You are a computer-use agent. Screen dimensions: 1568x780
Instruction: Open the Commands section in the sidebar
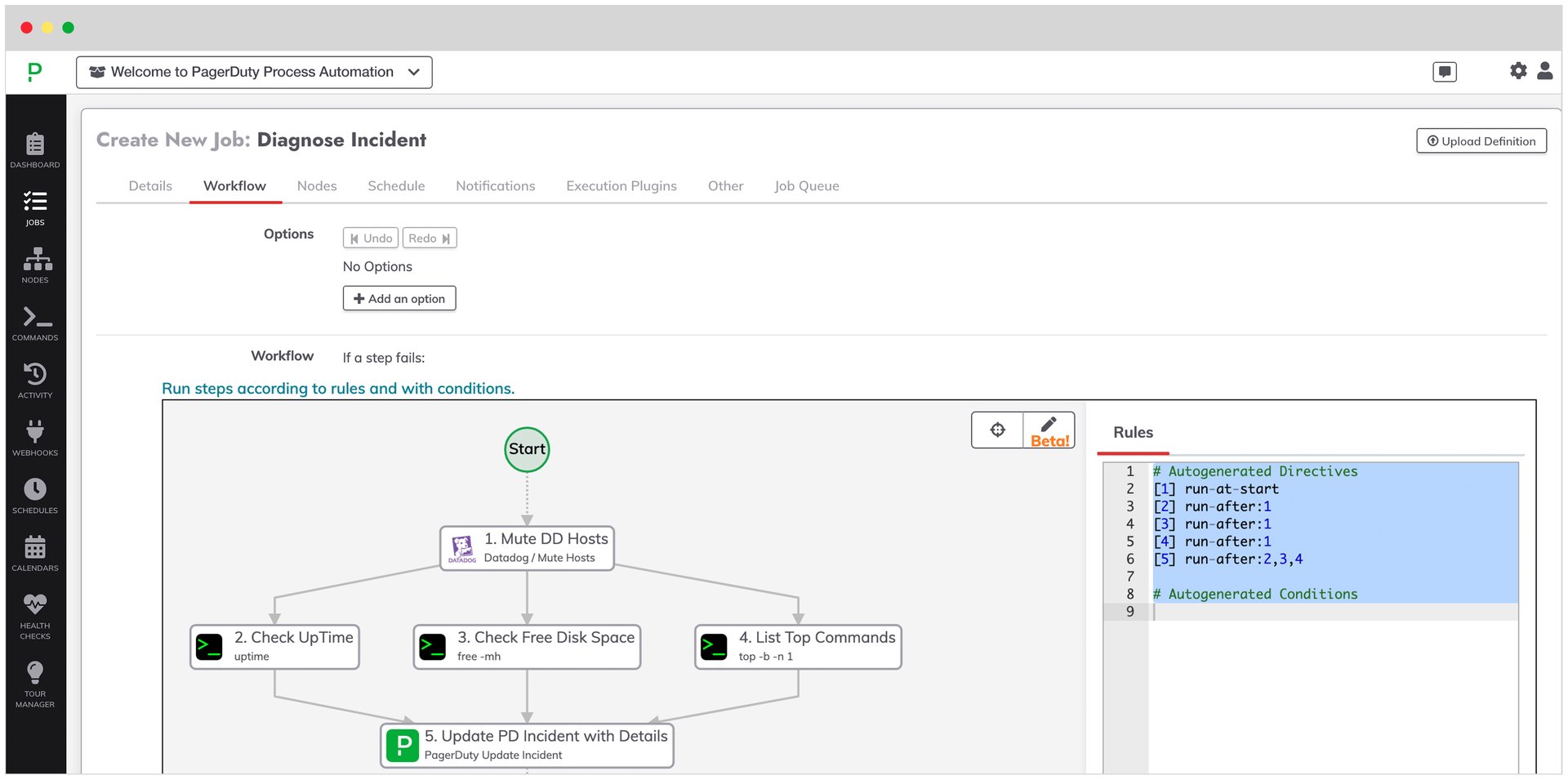click(34, 320)
